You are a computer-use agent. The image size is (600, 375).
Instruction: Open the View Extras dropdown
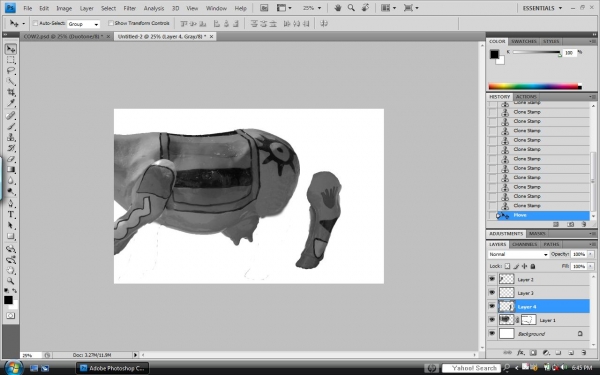[284, 8]
